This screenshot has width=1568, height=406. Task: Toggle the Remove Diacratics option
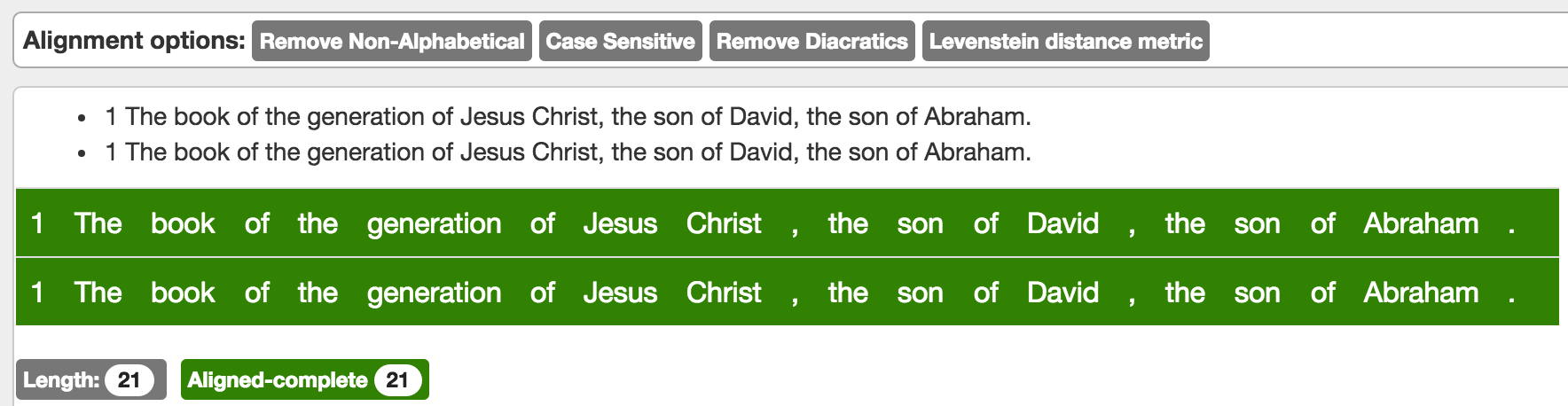(x=811, y=42)
